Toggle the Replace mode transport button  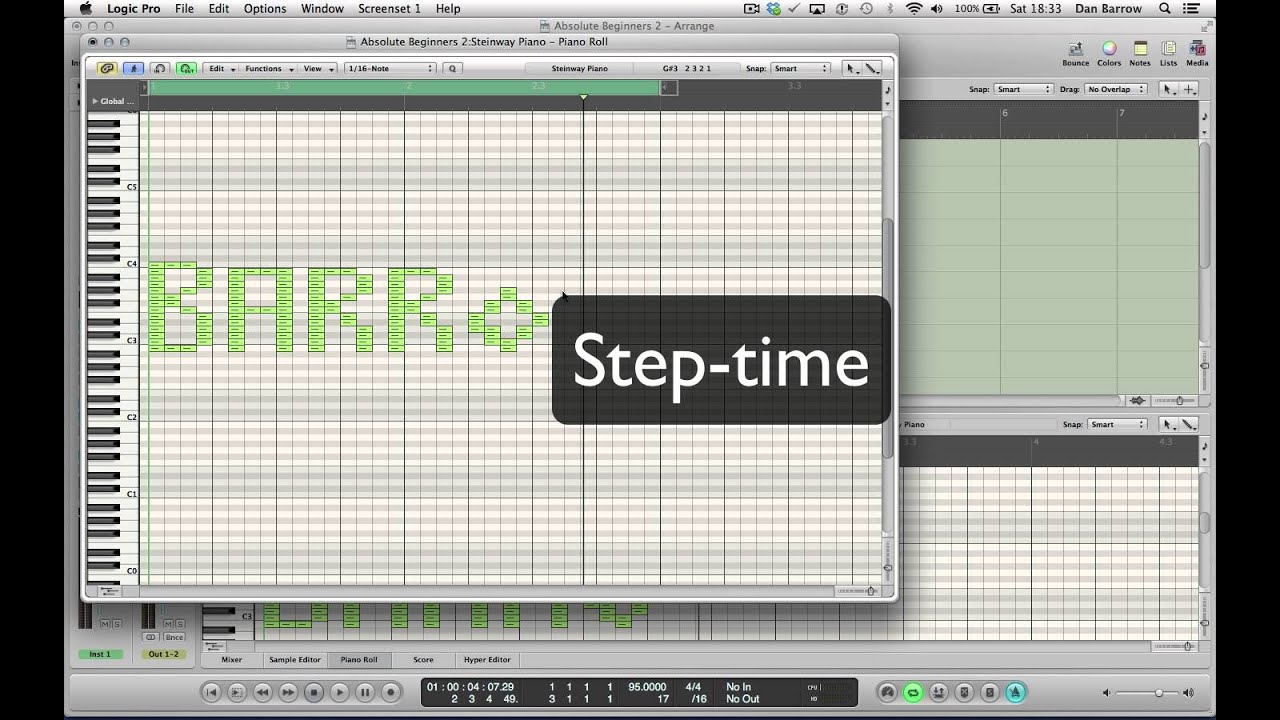coord(964,692)
